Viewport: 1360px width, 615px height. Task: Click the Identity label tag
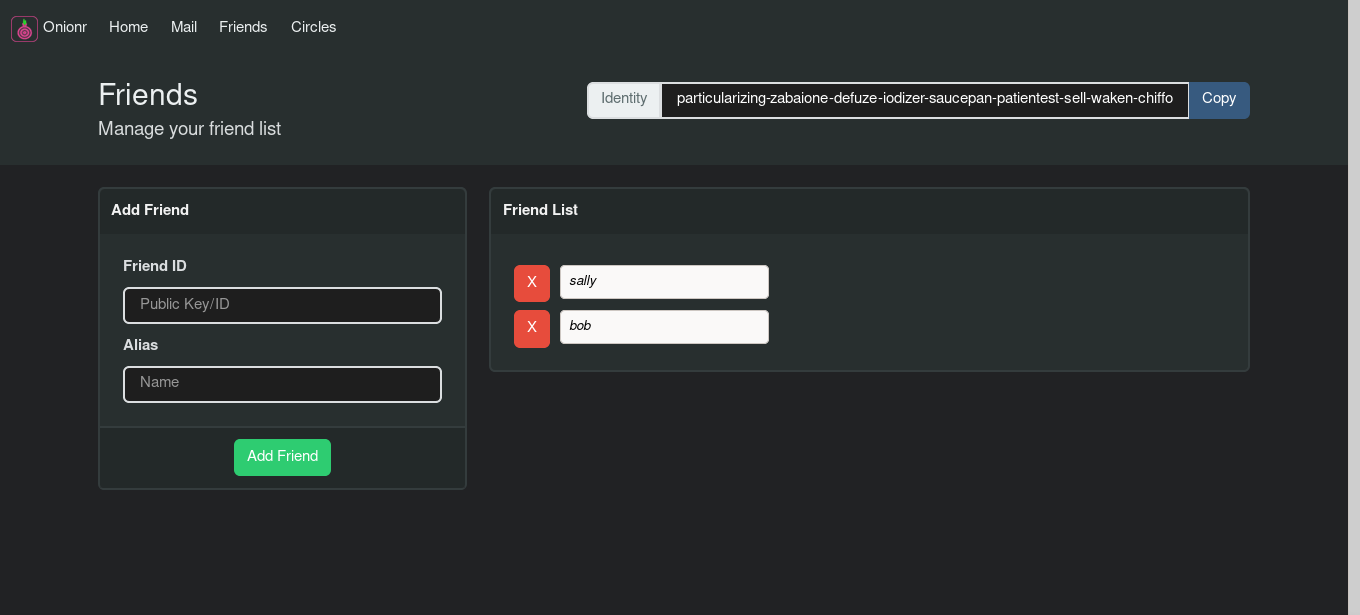pos(624,100)
